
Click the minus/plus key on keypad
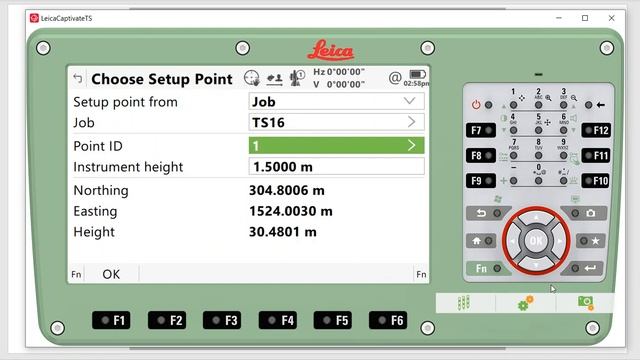[x=513, y=180]
